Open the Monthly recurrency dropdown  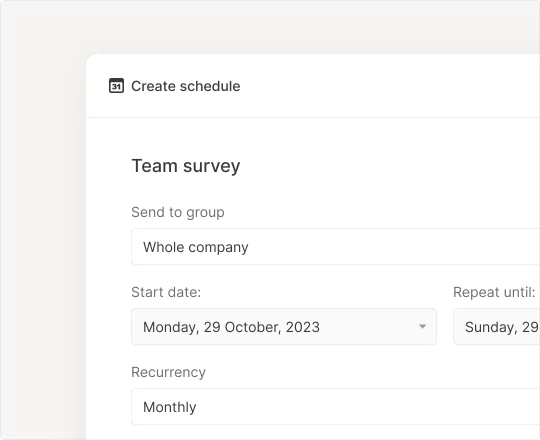(335, 407)
